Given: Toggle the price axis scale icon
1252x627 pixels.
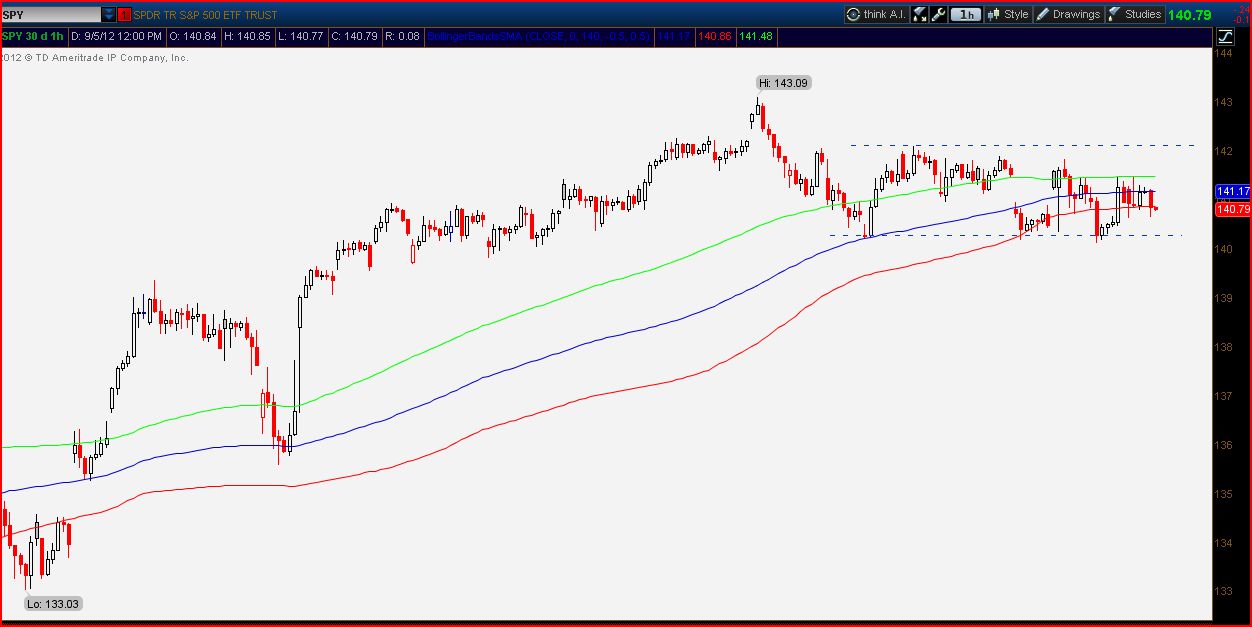Looking at the screenshot, I should 1225,37.
